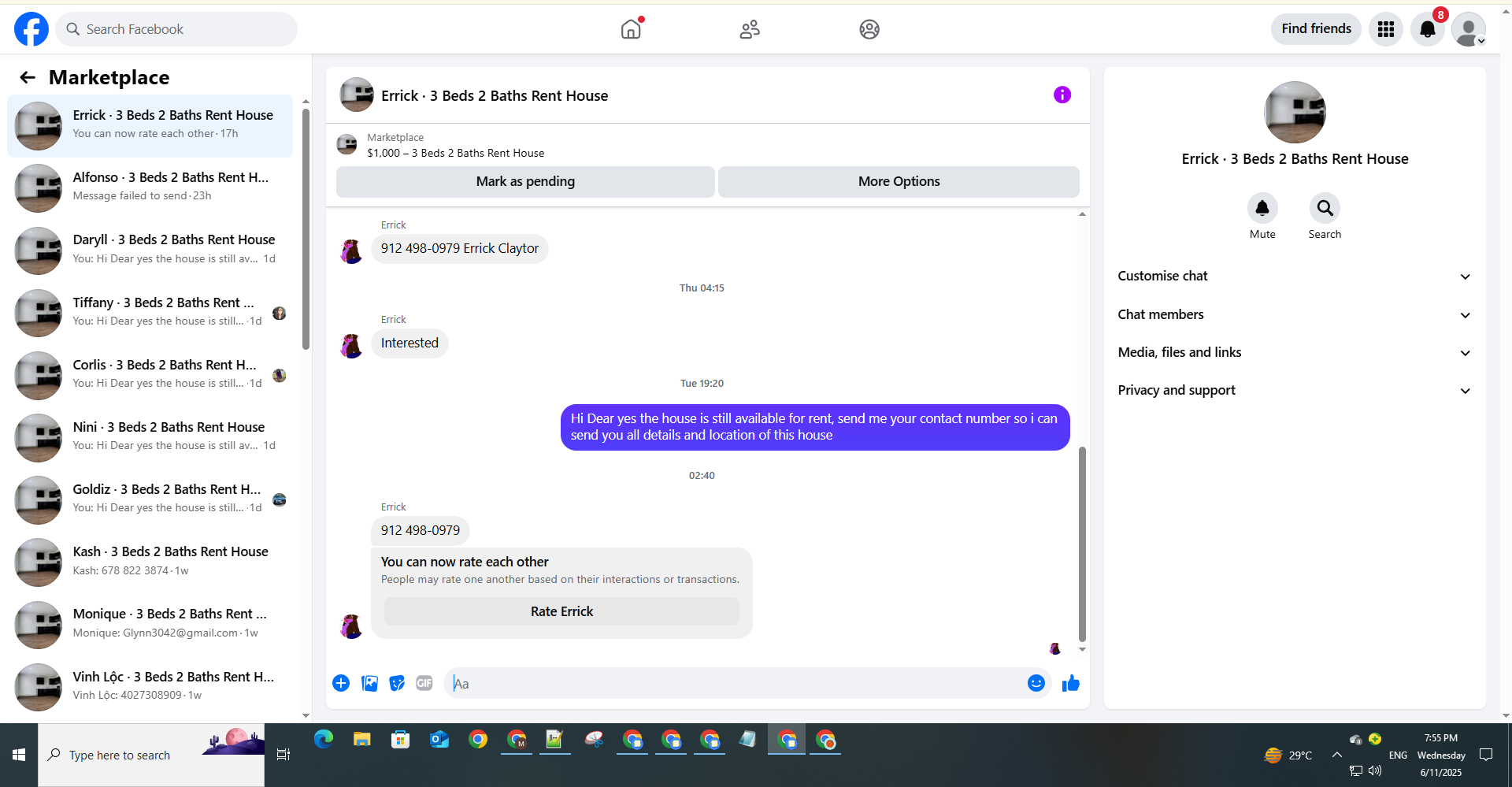Click the Facebook logo icon
This screenshot has height=787, width=1512.
pyautogui.click(x=31, y=29)
